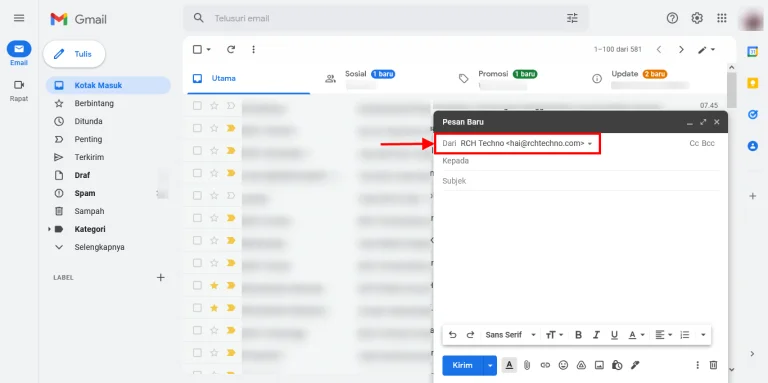Image resolution: width=768 pixels, height=383 pixels.
Task: Insert files using Google Drive
Action: (x=581, y=365)
